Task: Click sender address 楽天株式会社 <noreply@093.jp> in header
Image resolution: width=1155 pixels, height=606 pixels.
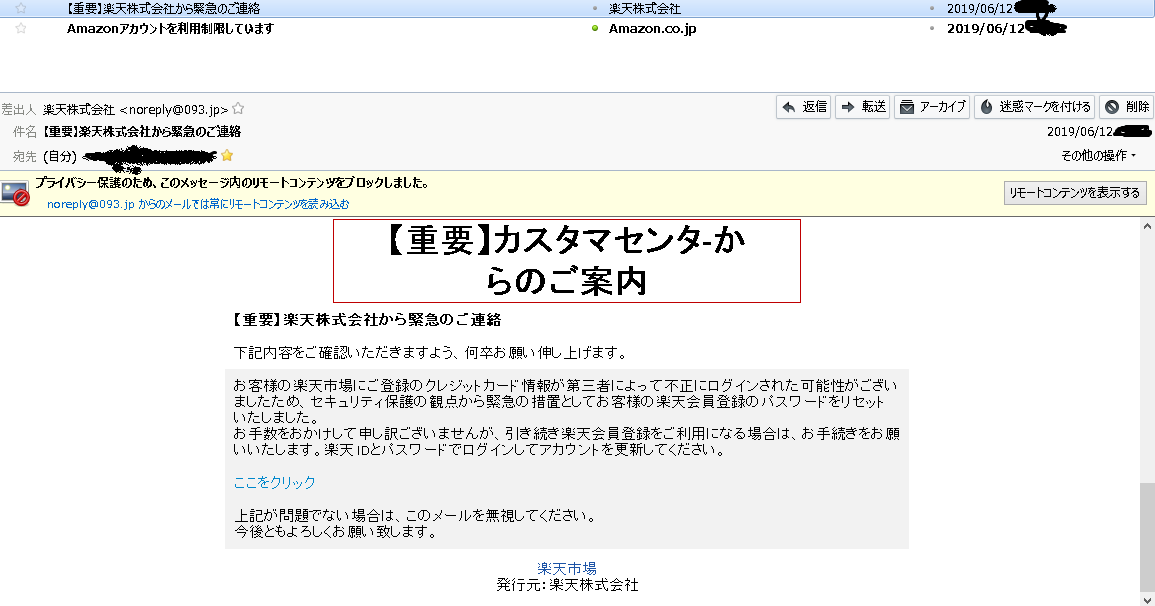Action: pos(136,110)
